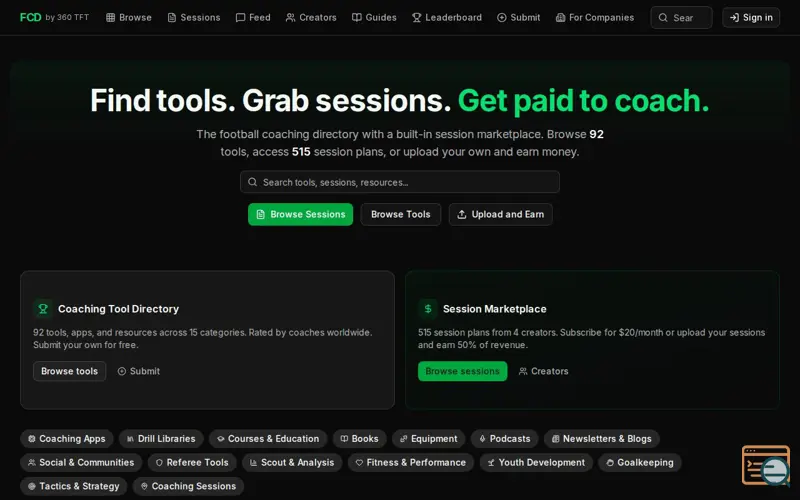Open the For Companies page
Image resolution: width=800 pixels, height=500 pixels.
point(595,17)
